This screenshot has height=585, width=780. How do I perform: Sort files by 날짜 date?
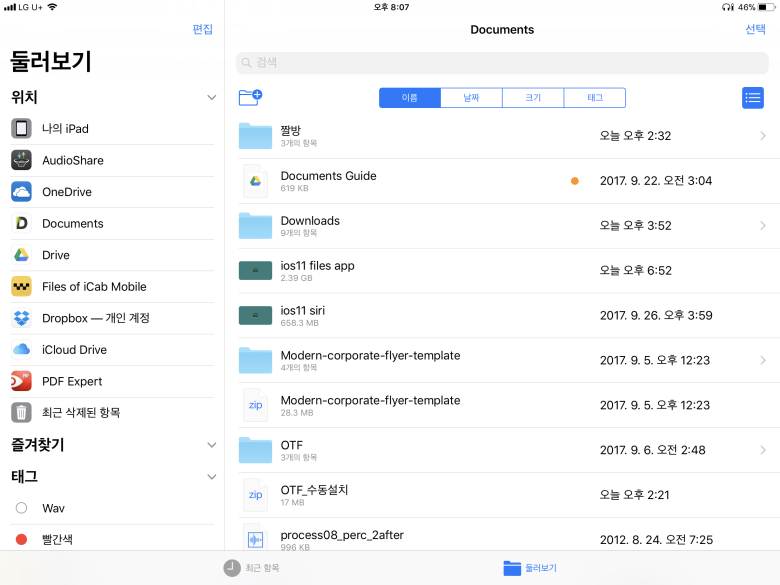(x=471, y=98)
